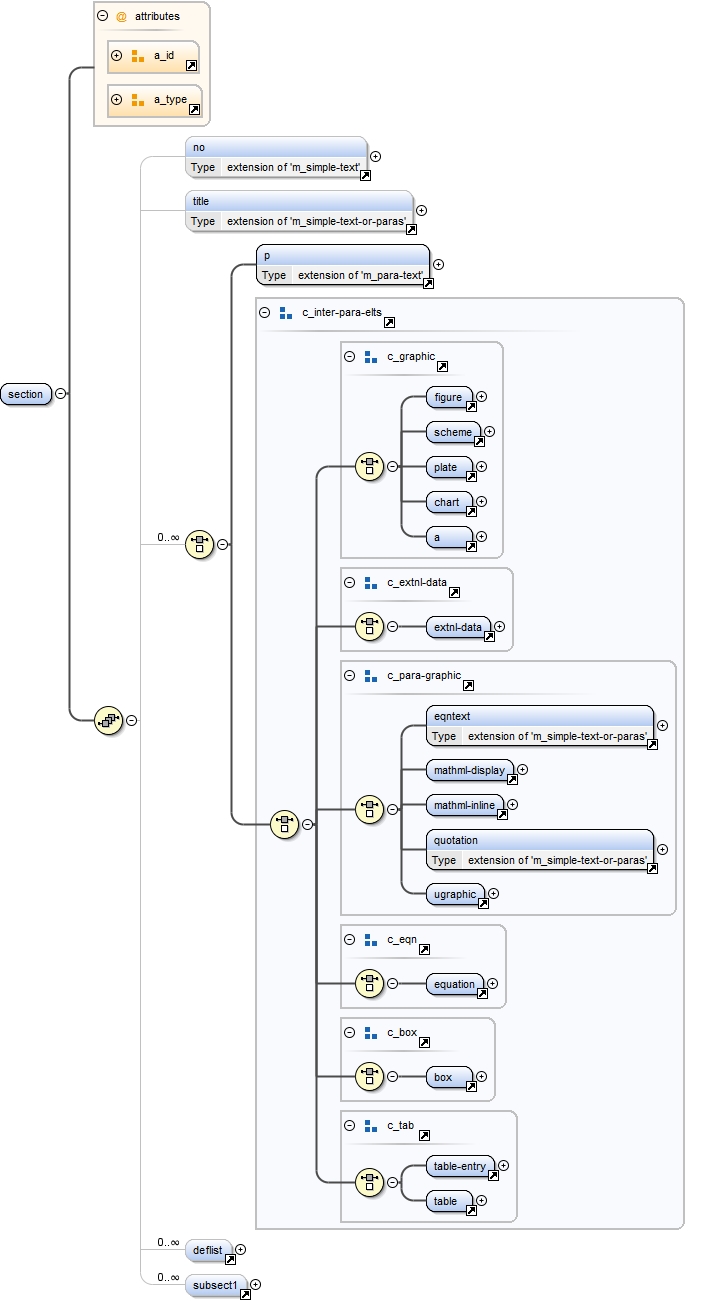This screenshot has width=702, height=1301.
Task: Select the table-entry element
Action: pyautogui.click(x=459, y=1166)
